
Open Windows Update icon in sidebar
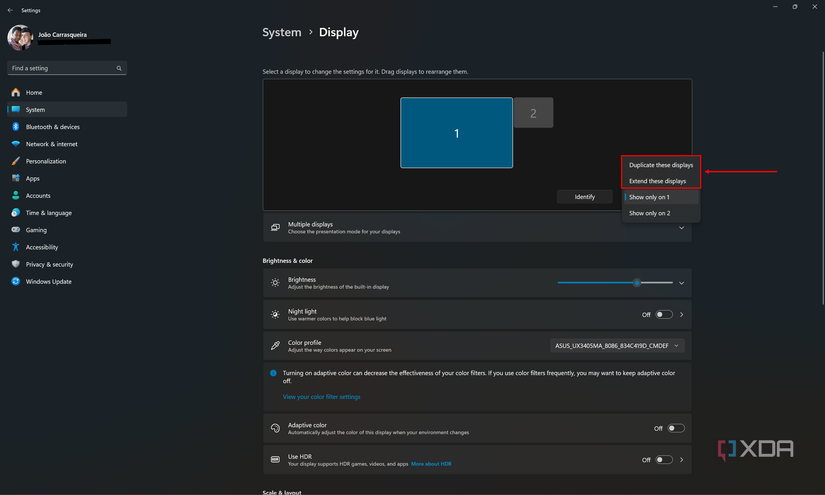16,281
